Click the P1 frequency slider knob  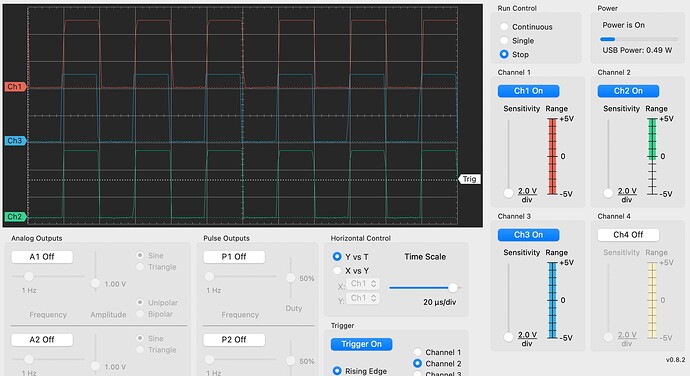pyautogui.click(x=209, y=276)
